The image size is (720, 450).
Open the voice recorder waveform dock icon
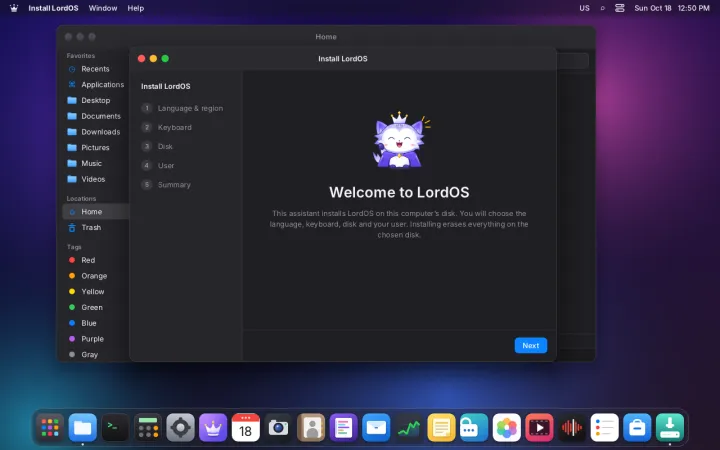(x=572, y=428)
